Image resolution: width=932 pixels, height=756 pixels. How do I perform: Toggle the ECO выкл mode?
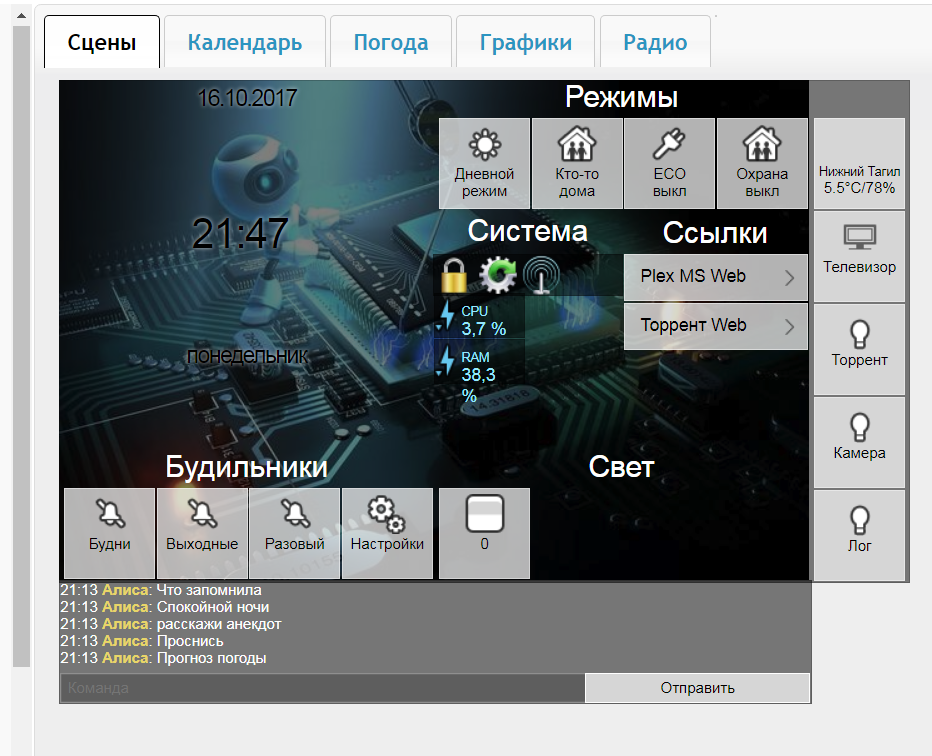[669, 163]
